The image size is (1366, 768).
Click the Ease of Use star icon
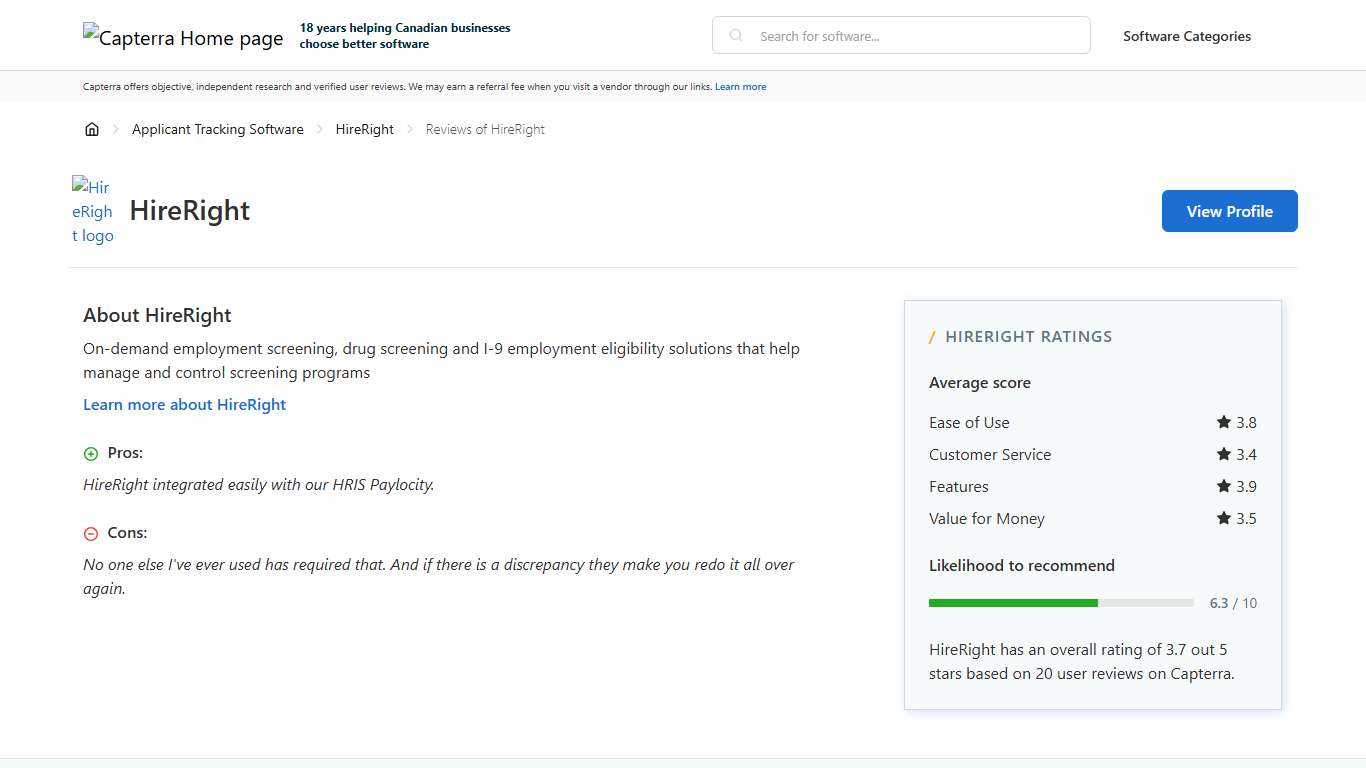click(x=1223, y=422)
